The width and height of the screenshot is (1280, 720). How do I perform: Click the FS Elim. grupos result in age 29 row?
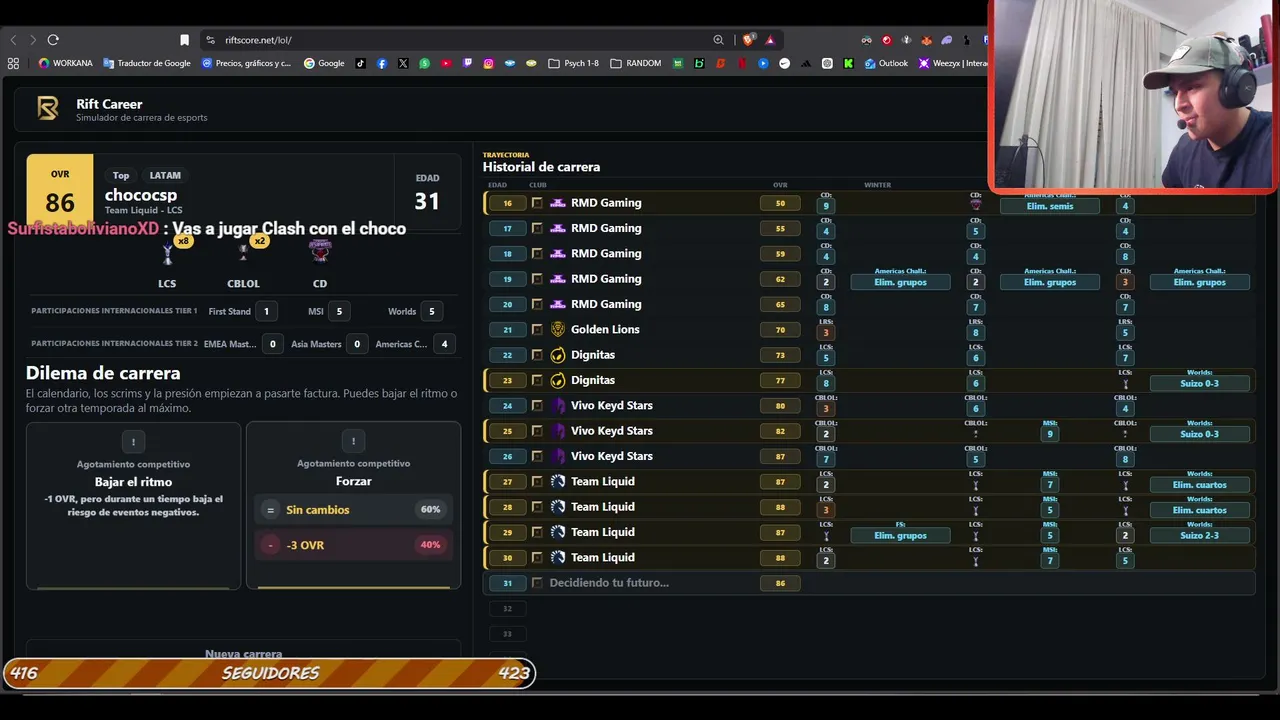tap(900, 535)
